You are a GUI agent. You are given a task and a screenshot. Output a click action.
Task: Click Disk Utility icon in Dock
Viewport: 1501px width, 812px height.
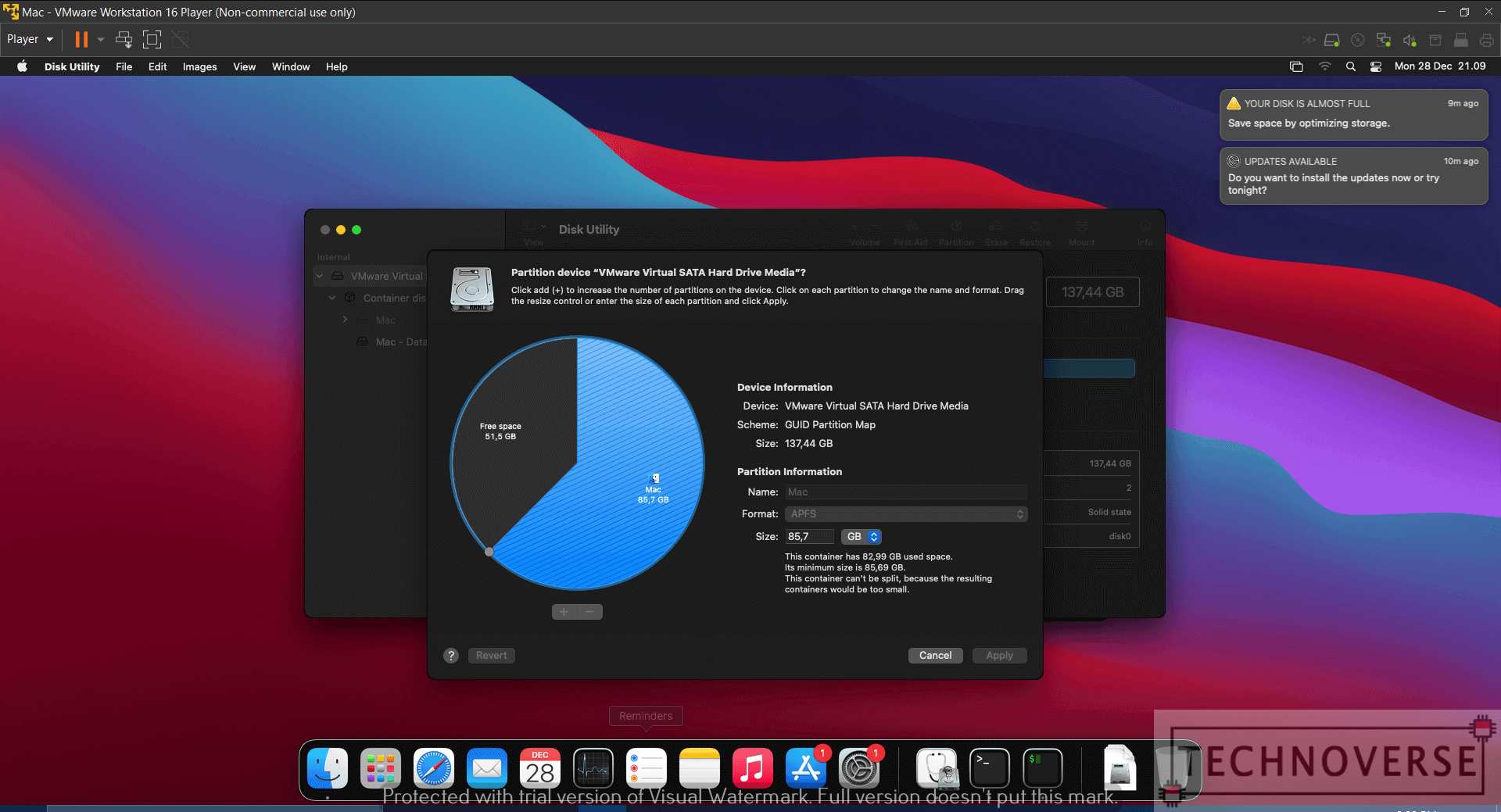[x=937, y=768]
